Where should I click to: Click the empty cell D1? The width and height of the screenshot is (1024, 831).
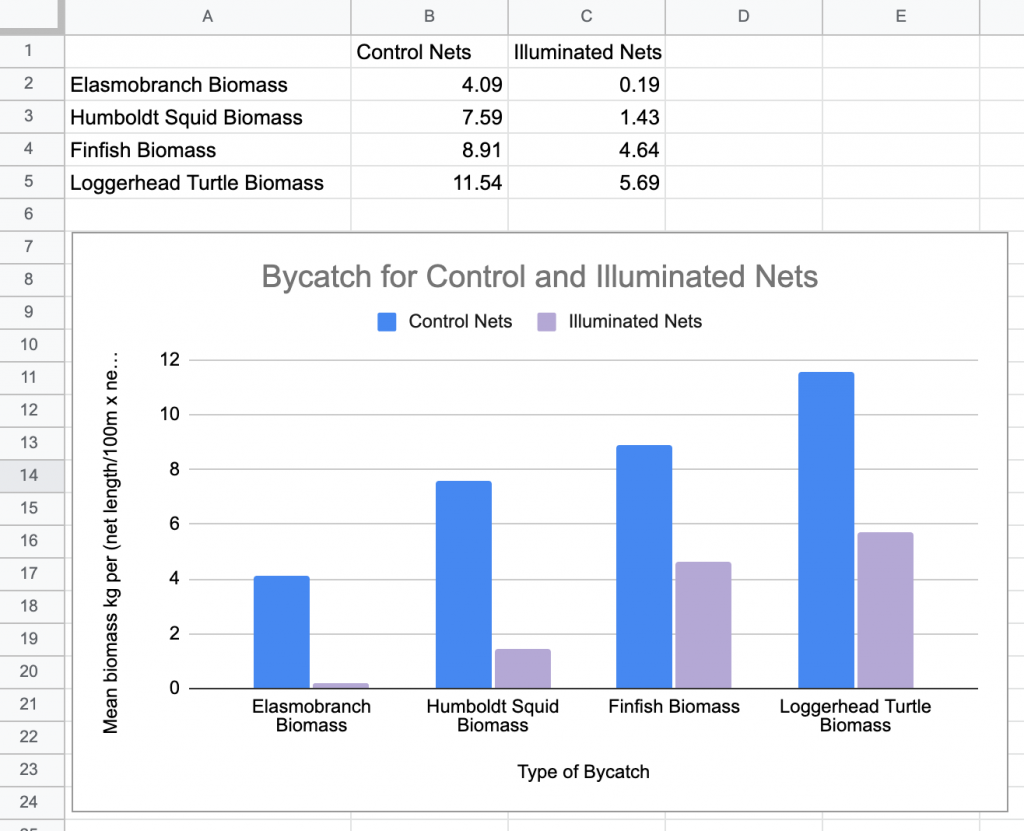tap(743, 51)
